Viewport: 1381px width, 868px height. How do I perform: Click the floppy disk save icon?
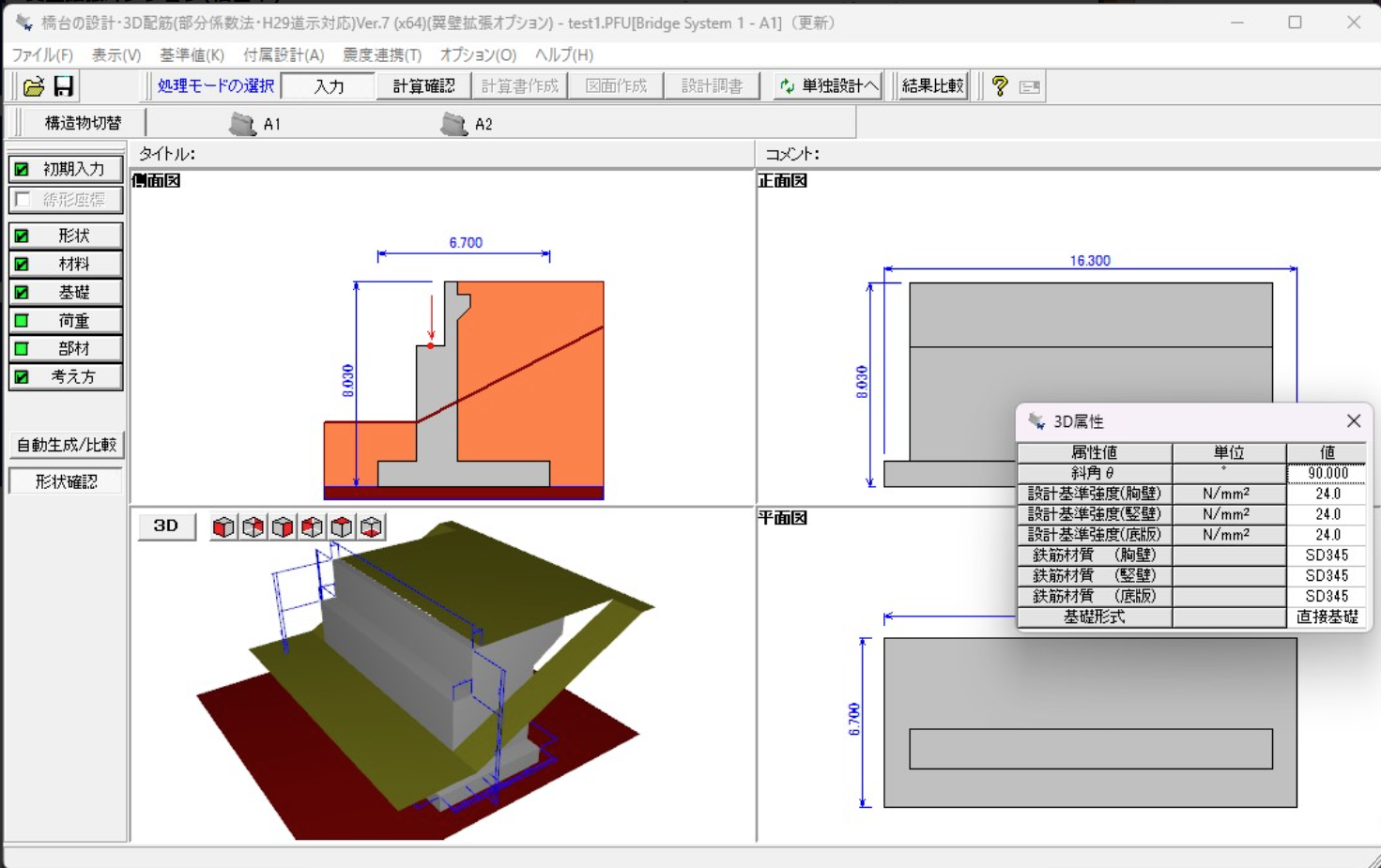64,86
